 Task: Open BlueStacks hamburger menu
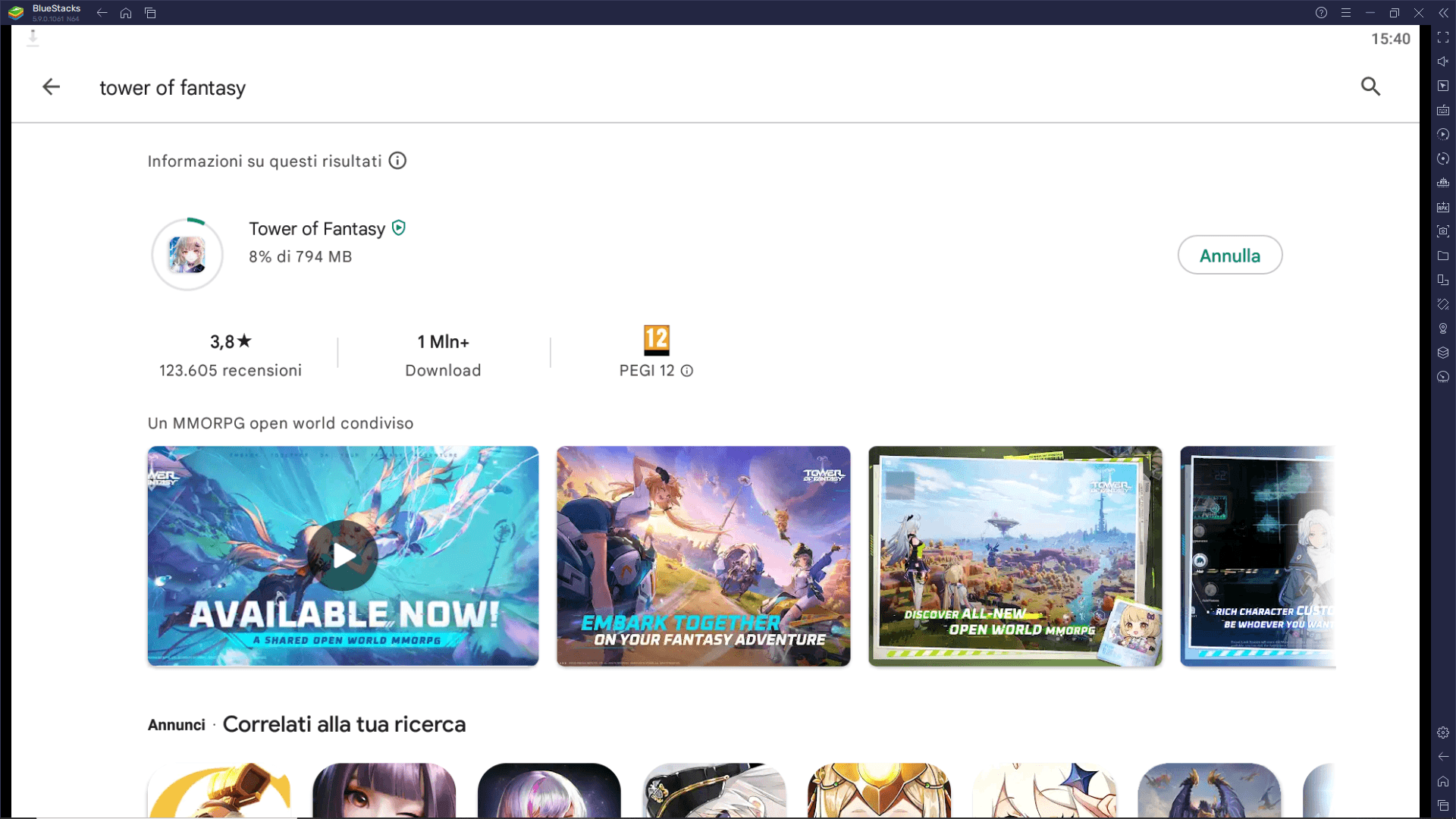click(x=1345, y=13)
